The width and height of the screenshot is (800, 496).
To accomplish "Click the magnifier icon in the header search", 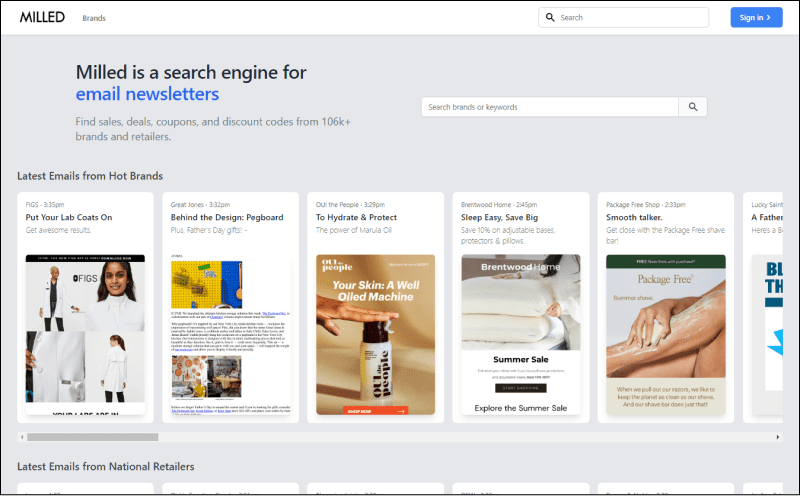I will click(x=550, y=17).
